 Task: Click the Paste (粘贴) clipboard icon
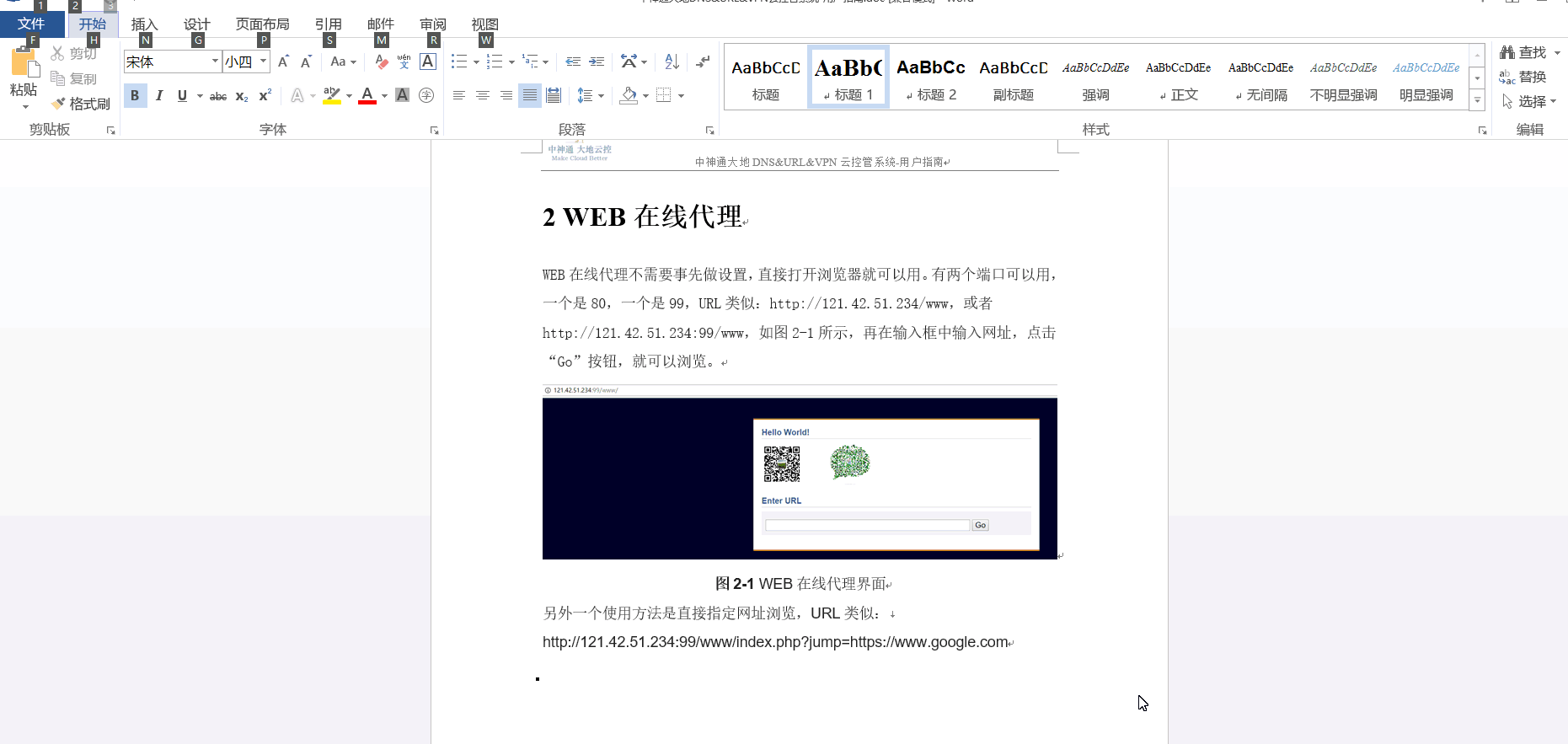coord(24,63)
